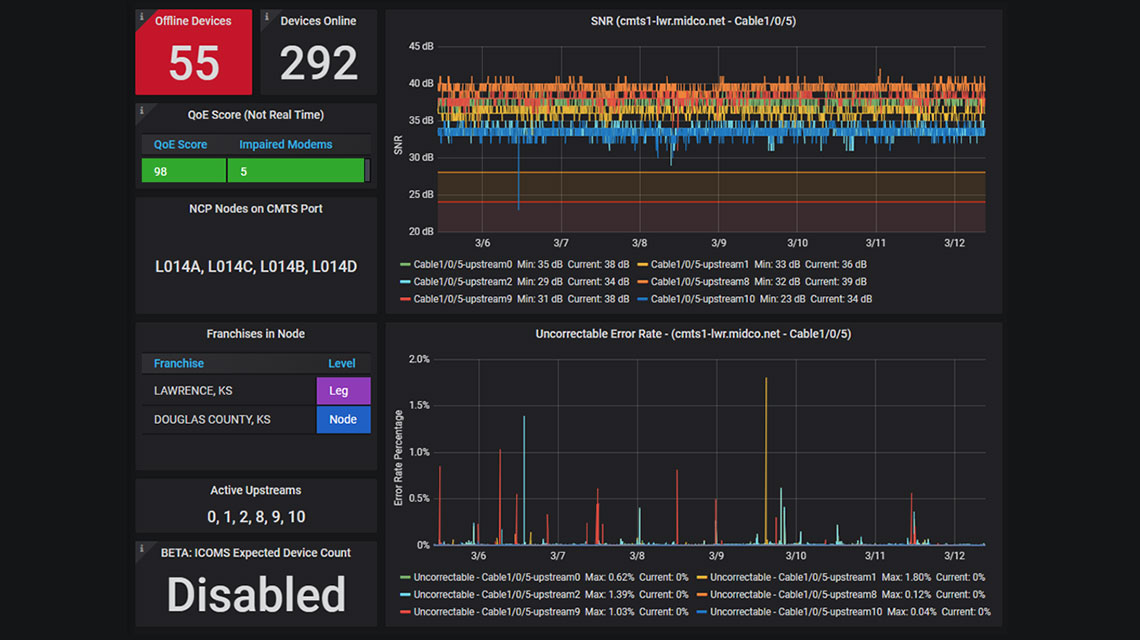This screenshot has height=640, width=1140.
Task: Click the blue Node level cell
Action: click(x=343, y=420)
